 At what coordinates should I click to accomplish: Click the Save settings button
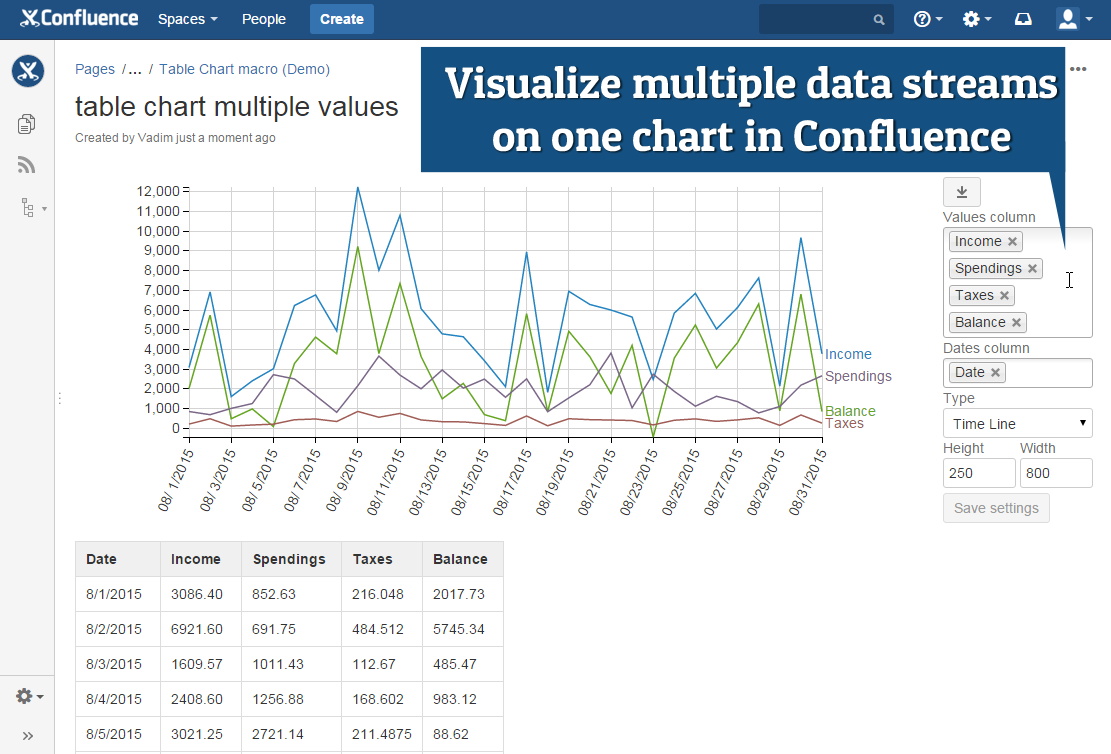[x=995, y=507]
